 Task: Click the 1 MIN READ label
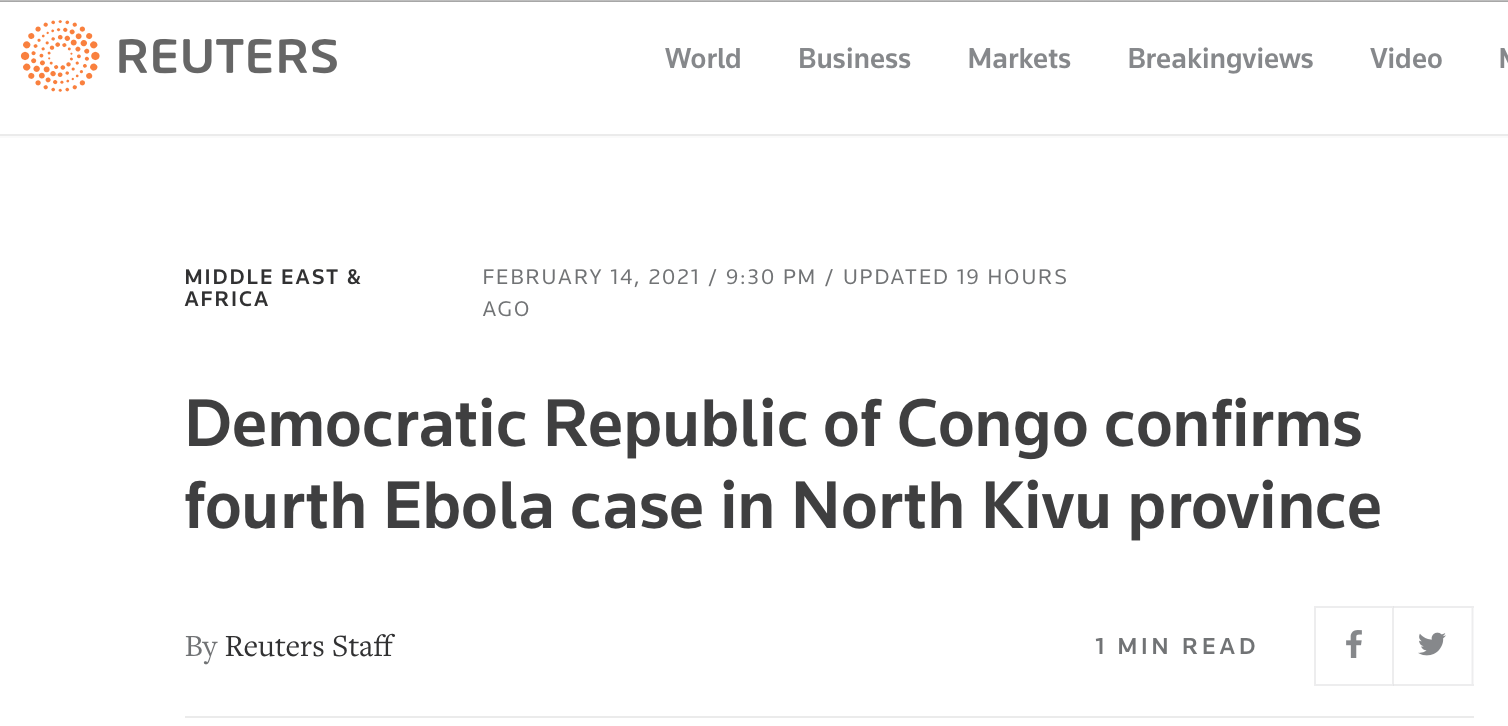point(1175,647)
